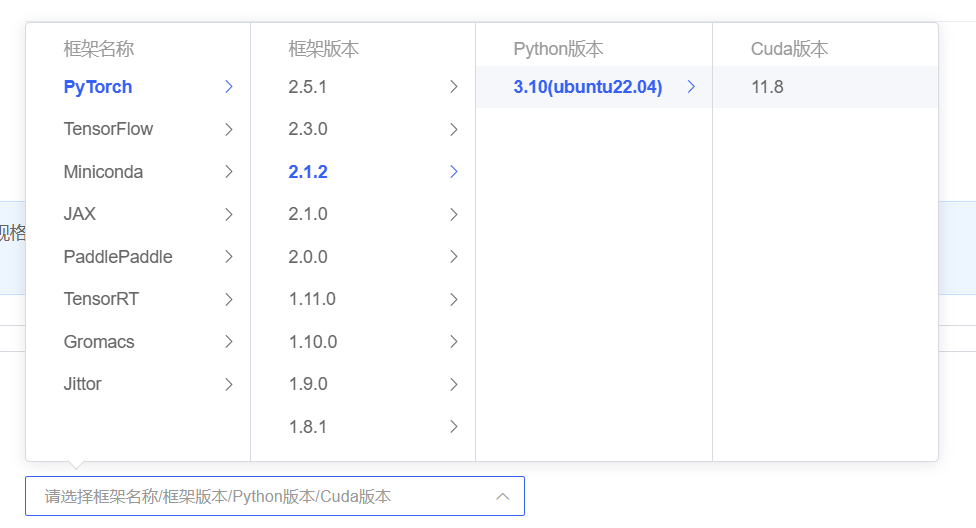Expand the version 2.1.0 chevron
976x528 pixels.
pyautogui.click(x=454, y=214)
